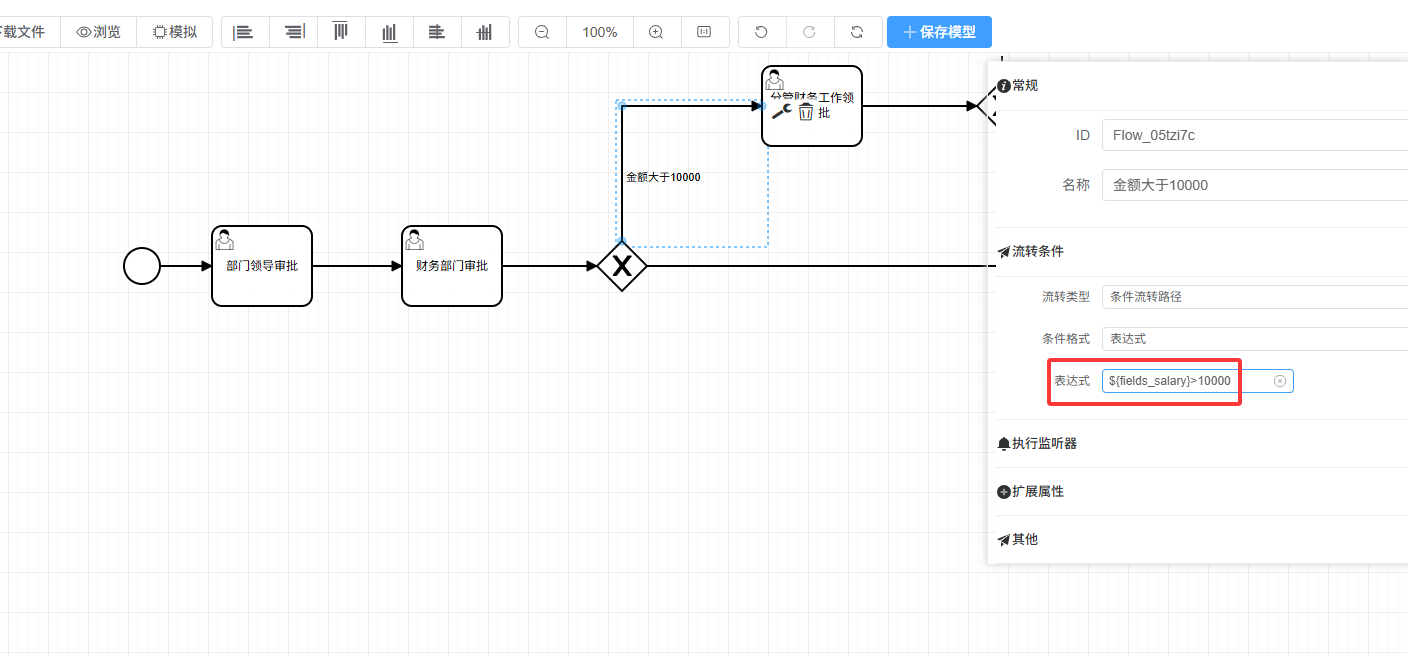This screenshot has height=656, width=1408.
Task: Click the align bottom toolbar icon
Action: (389, 32)
